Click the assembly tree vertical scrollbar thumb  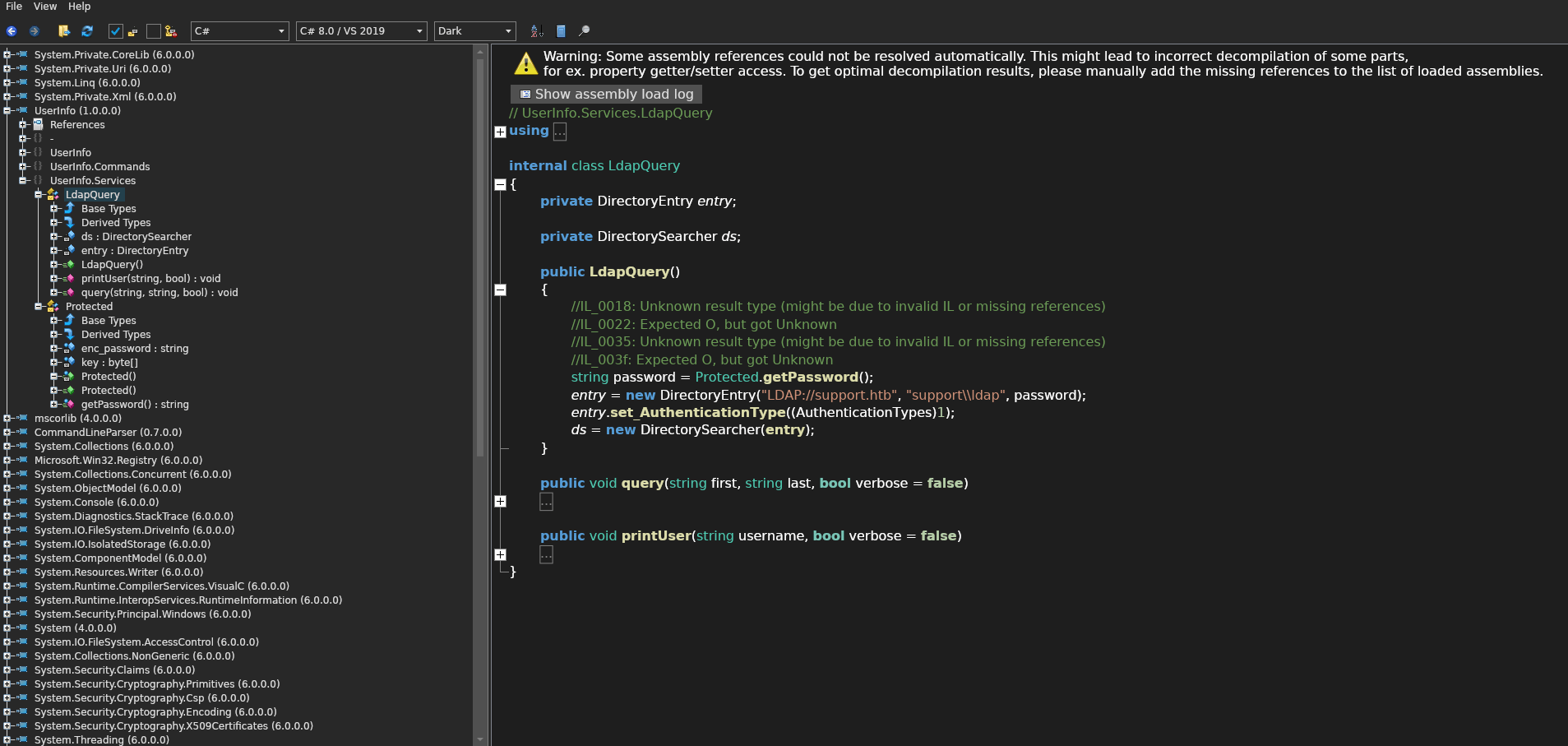[x=480, y=257]
